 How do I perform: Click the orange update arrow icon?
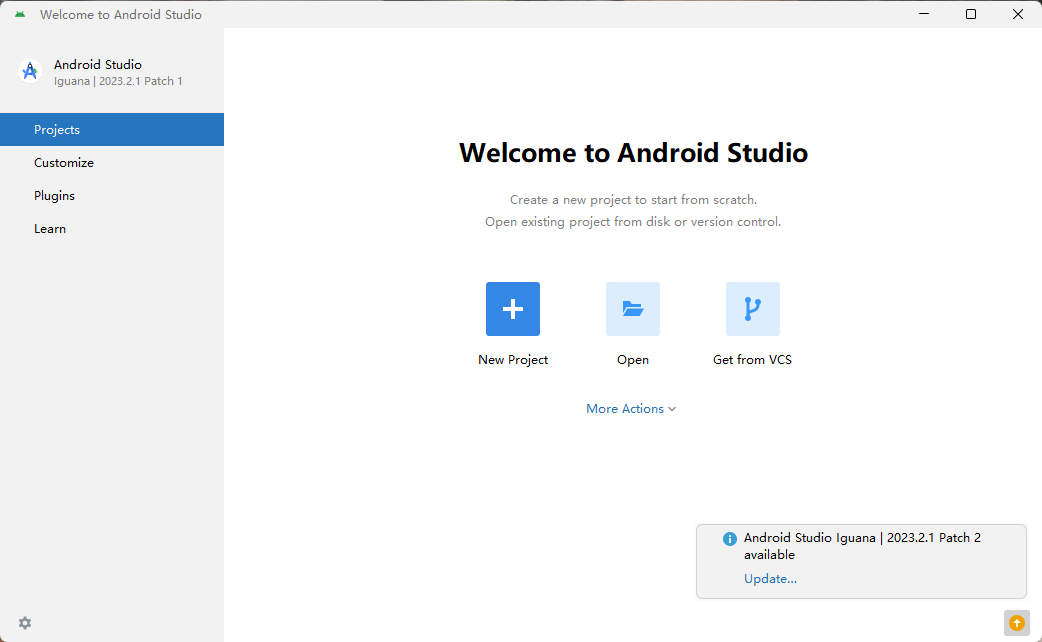click(1016, 623)
